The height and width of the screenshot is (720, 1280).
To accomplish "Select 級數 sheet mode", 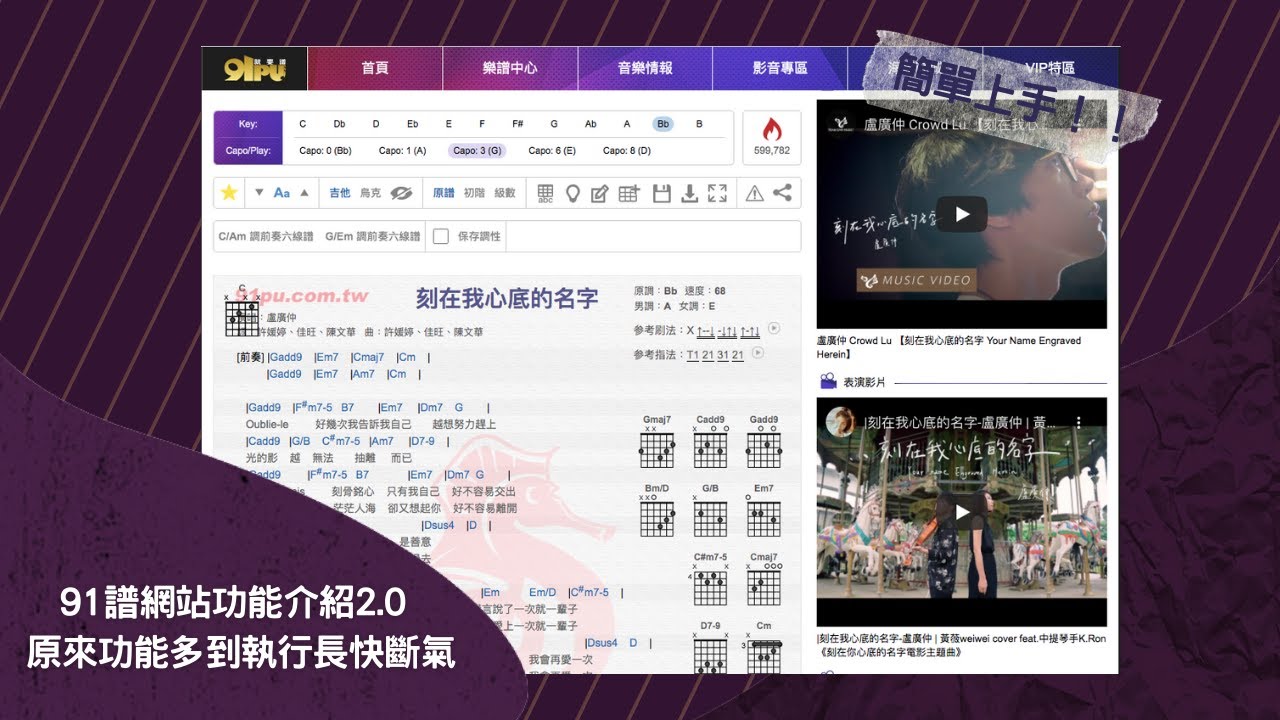I will (x=505, y=193).
